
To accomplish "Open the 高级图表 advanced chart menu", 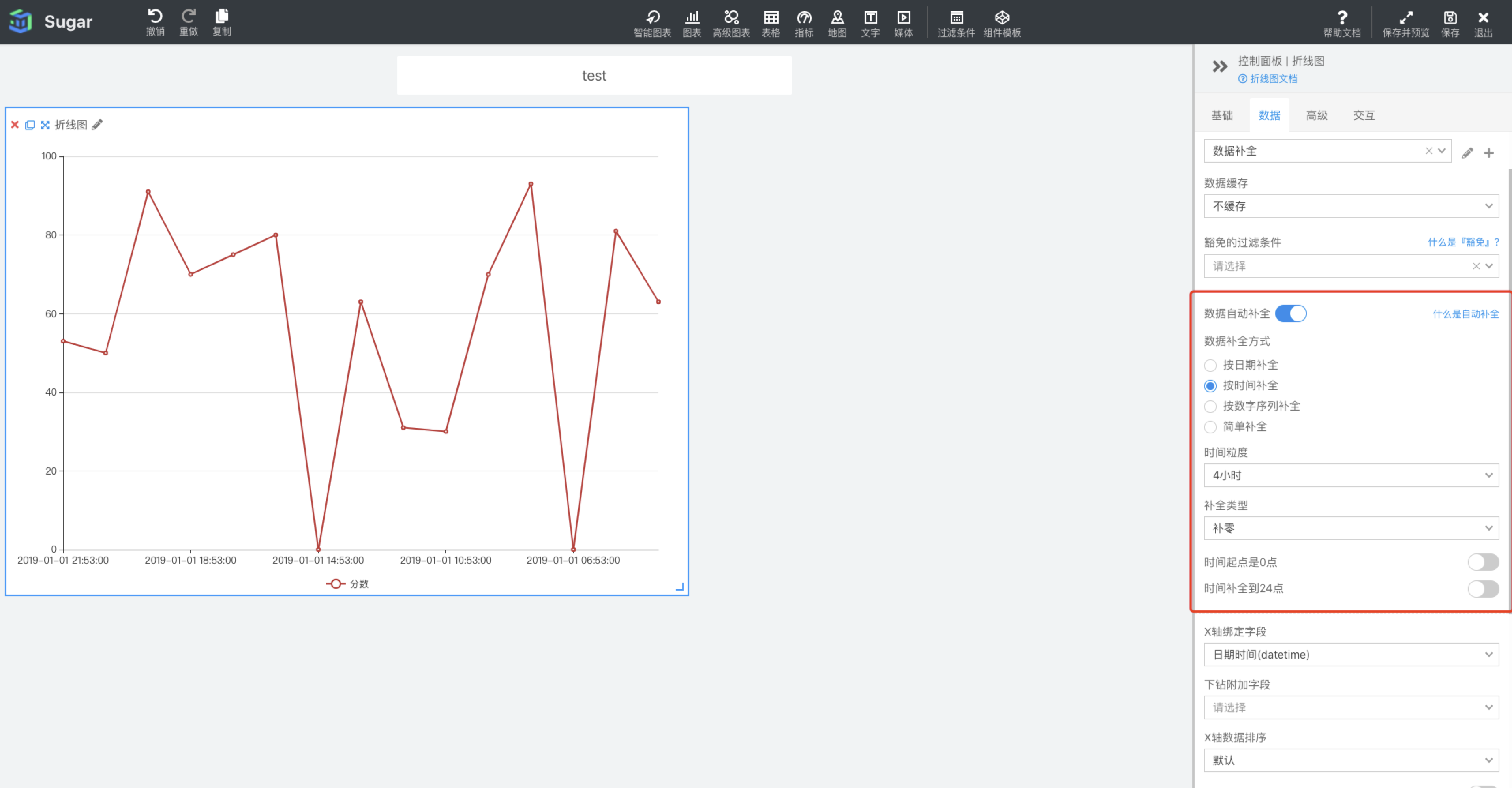I will coord(732,23).
